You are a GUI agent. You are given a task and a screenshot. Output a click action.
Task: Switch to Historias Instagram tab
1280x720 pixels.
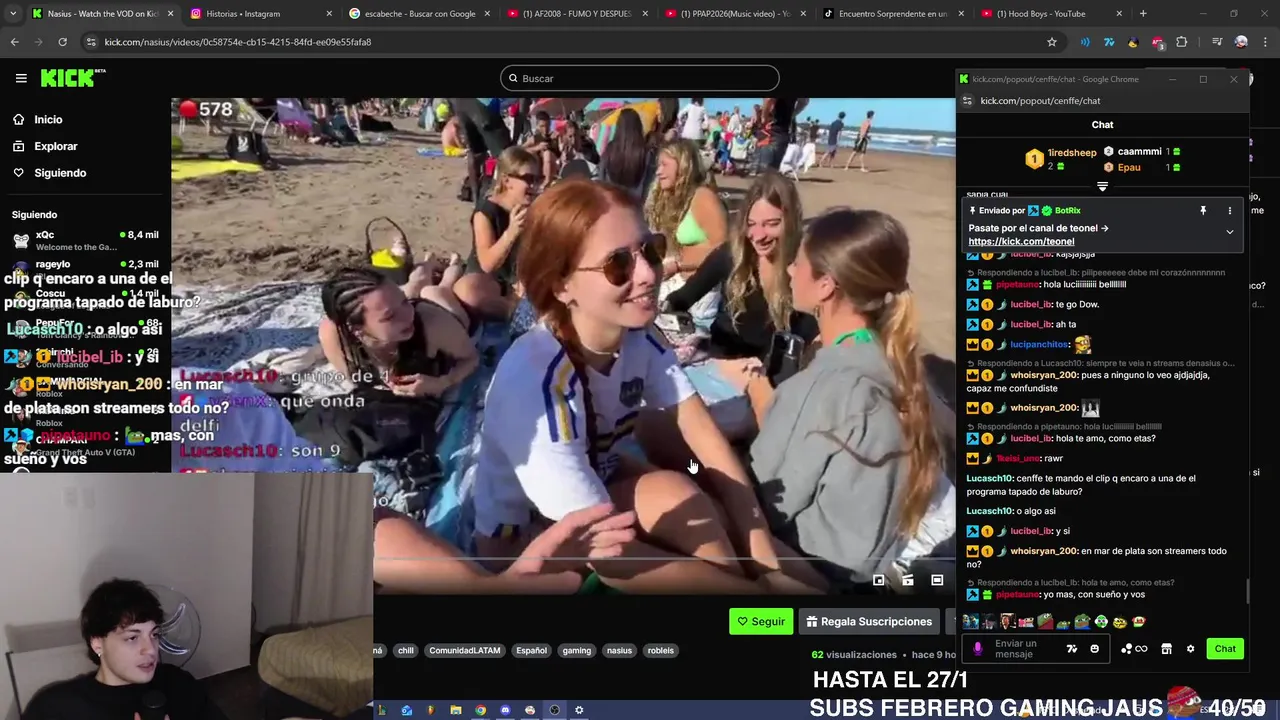point(260,14)
